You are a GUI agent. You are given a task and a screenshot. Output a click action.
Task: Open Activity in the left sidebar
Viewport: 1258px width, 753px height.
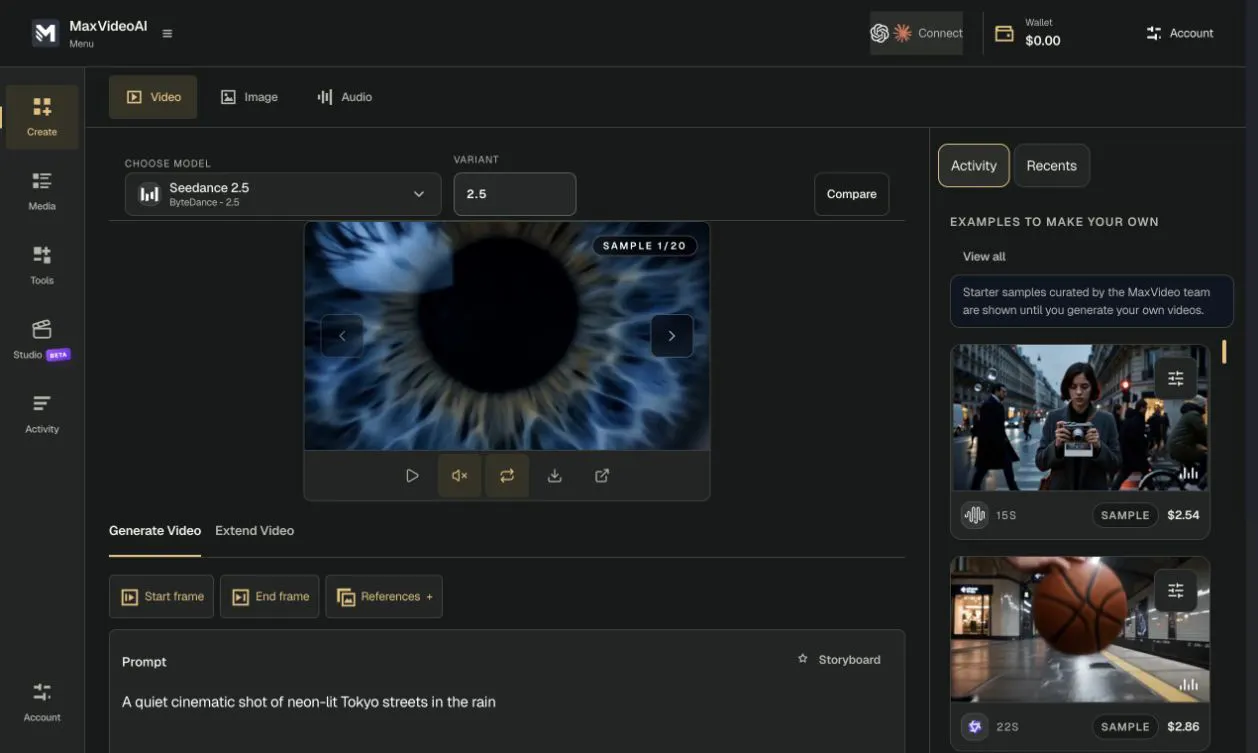(42, 414)
